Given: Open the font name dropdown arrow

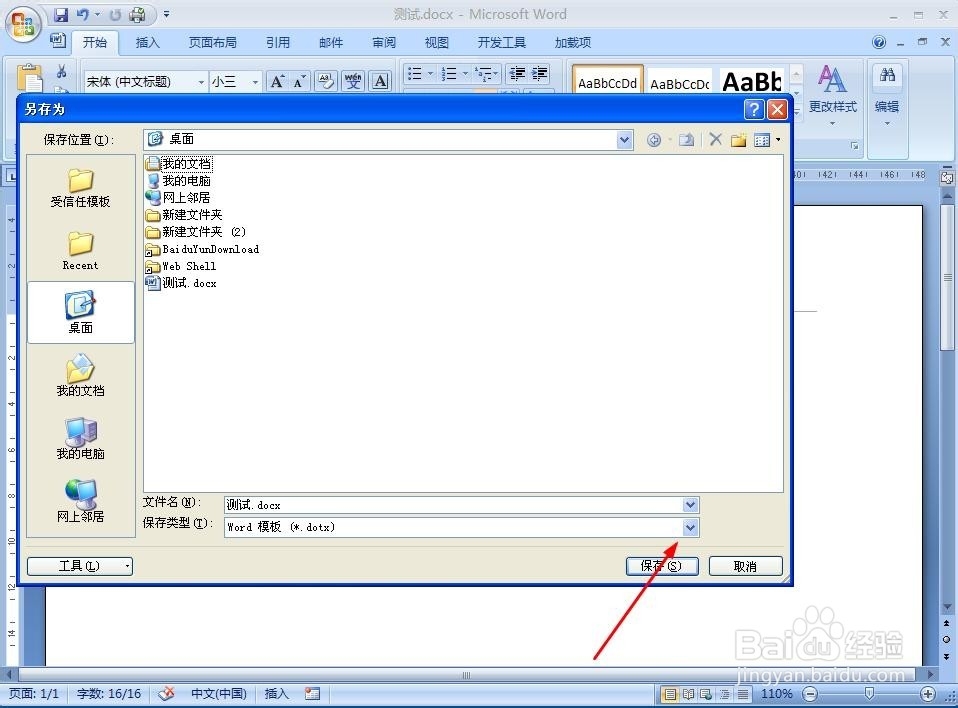Looking at the screenshot, I should point(200,82).
